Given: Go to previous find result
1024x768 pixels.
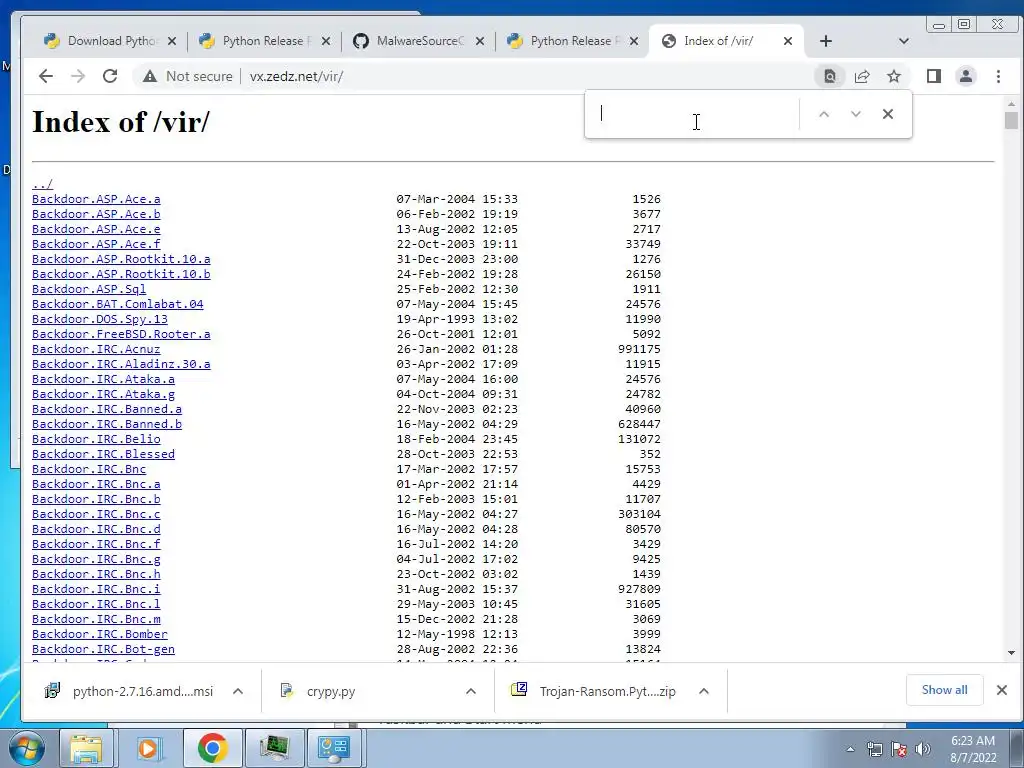Looking at the screenshot, I should 824,114.
